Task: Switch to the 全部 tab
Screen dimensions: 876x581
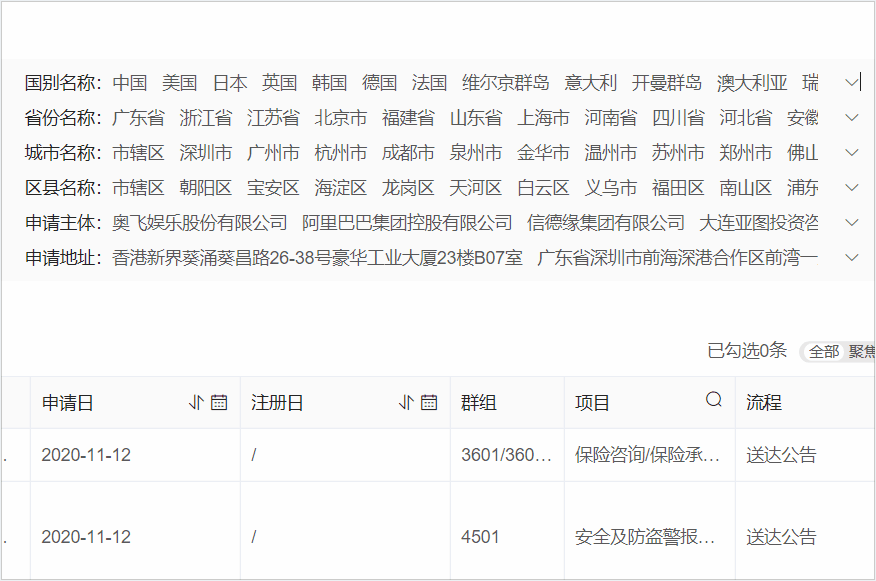Action: click(824, 352)
